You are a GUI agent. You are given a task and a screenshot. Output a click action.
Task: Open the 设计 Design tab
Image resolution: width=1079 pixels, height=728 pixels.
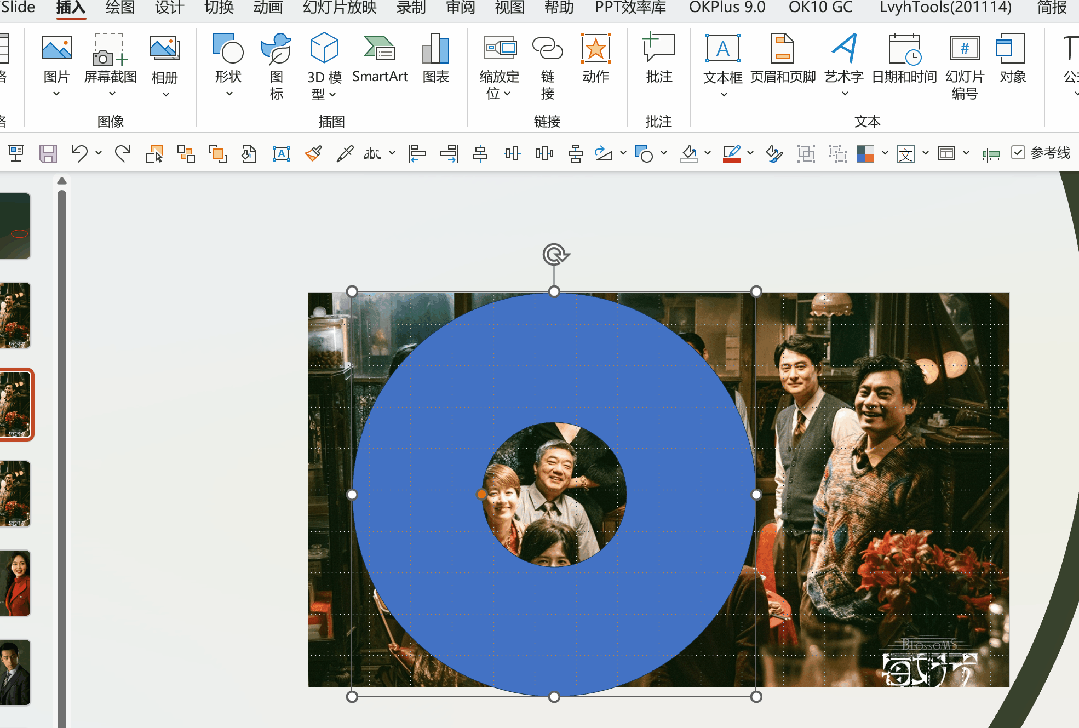tap(169, 8)
